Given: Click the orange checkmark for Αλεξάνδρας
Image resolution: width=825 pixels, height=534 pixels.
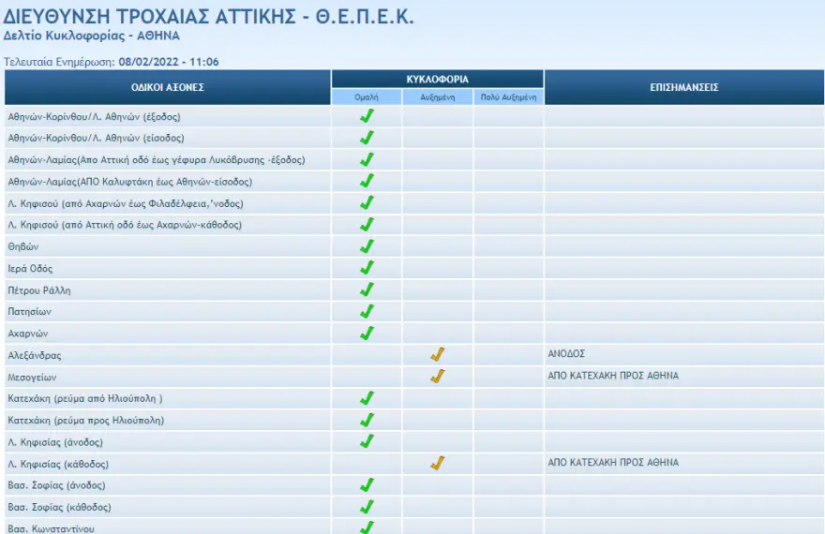Looking at the screenshot, I should coord(437,355).
